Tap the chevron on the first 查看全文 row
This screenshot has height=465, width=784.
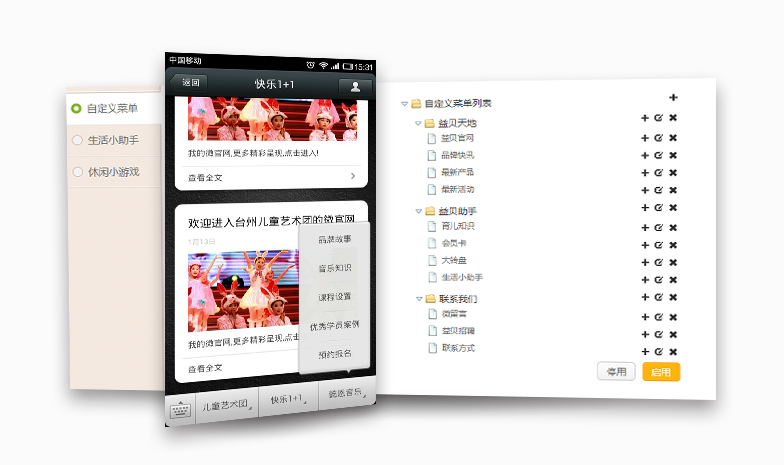tap(353, 176)
